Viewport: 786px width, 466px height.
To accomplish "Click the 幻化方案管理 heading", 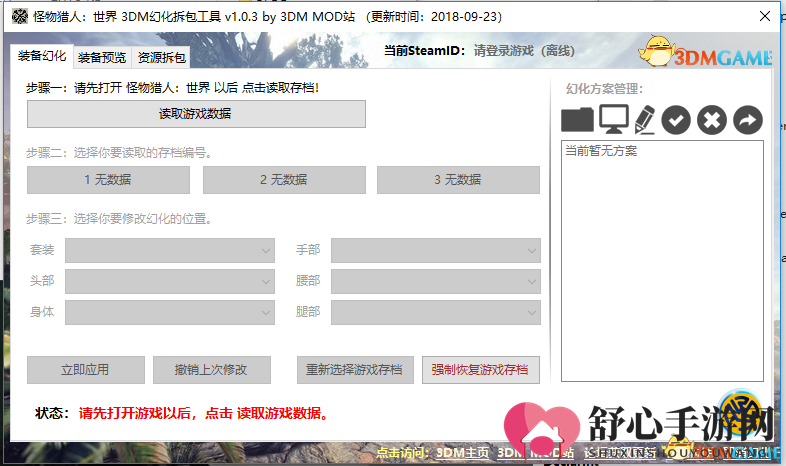I will click(604, 89).
